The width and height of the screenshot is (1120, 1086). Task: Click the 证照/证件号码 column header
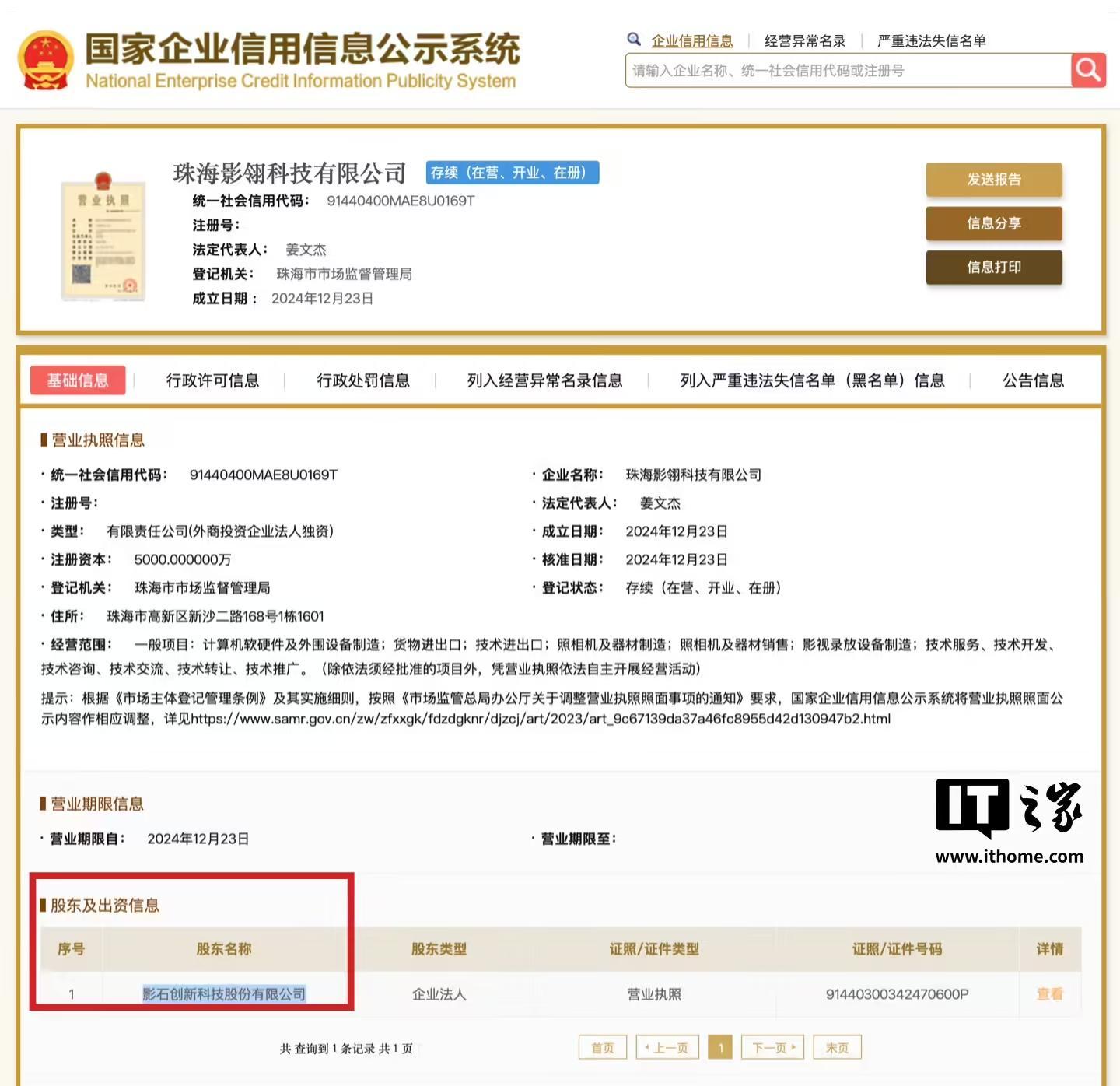tap(897, 949)
